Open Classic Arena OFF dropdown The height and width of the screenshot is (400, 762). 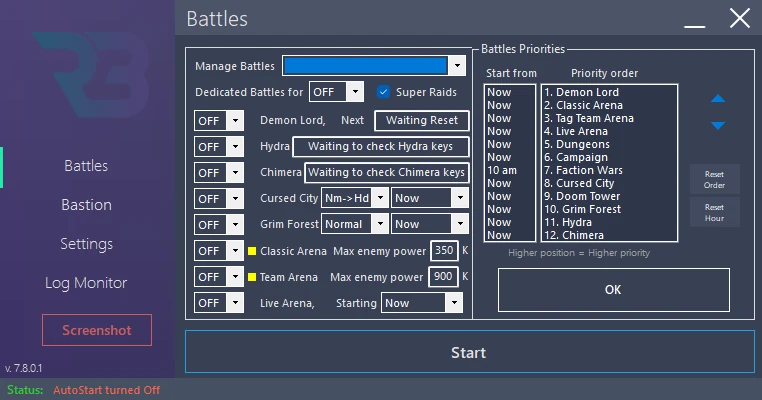point(219,251)
